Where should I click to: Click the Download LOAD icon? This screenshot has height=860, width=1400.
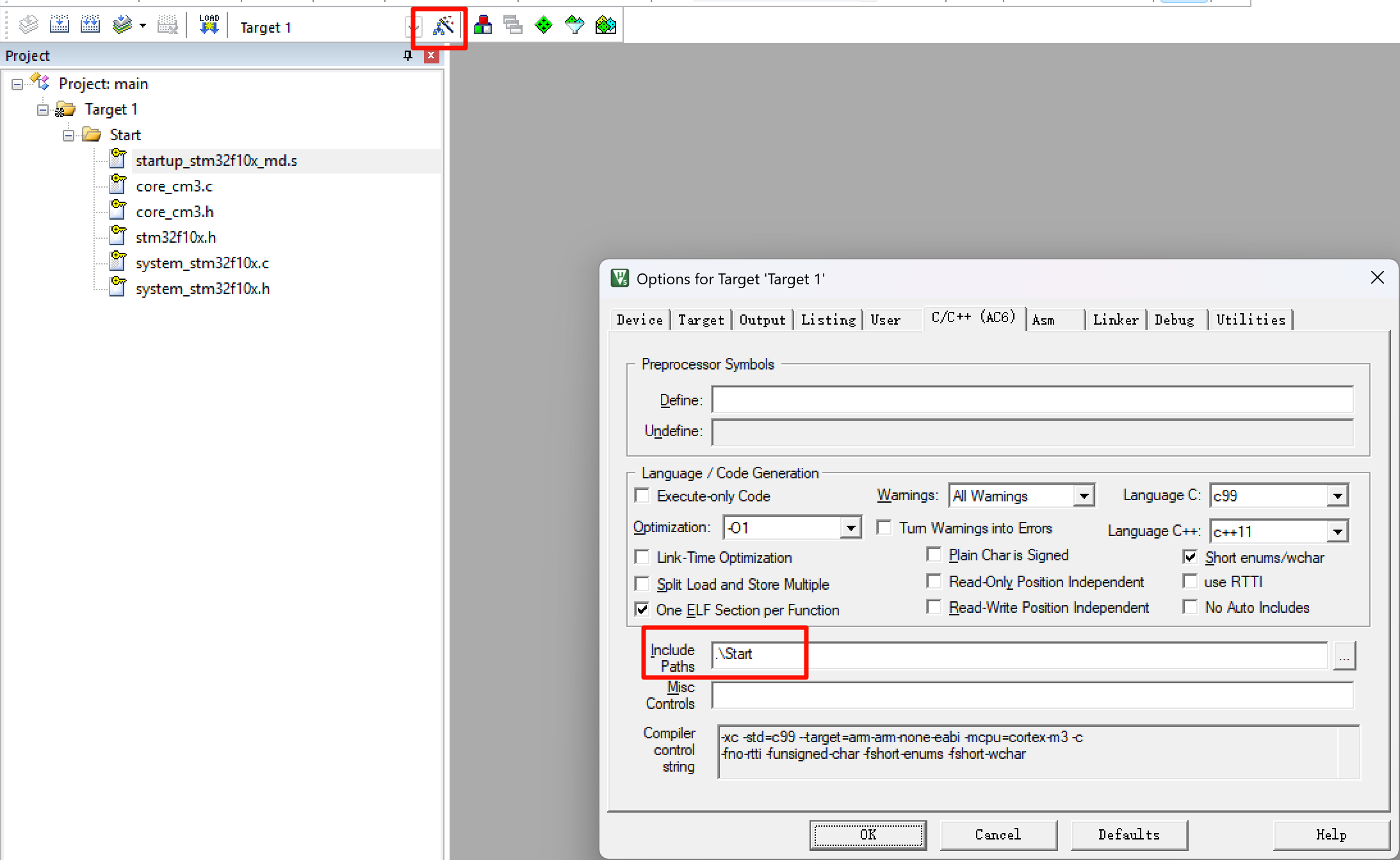coord(209,26)
